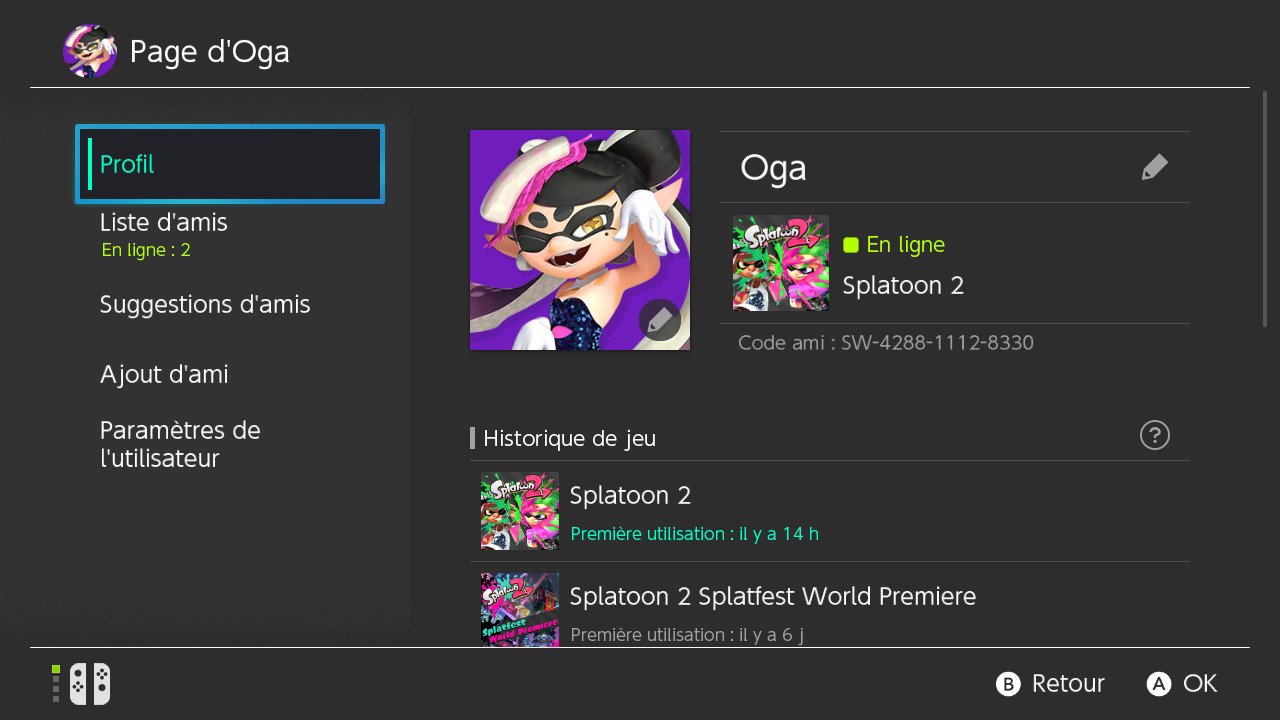Click the A OK button
1280x720 pixels.
(1182, 684)
